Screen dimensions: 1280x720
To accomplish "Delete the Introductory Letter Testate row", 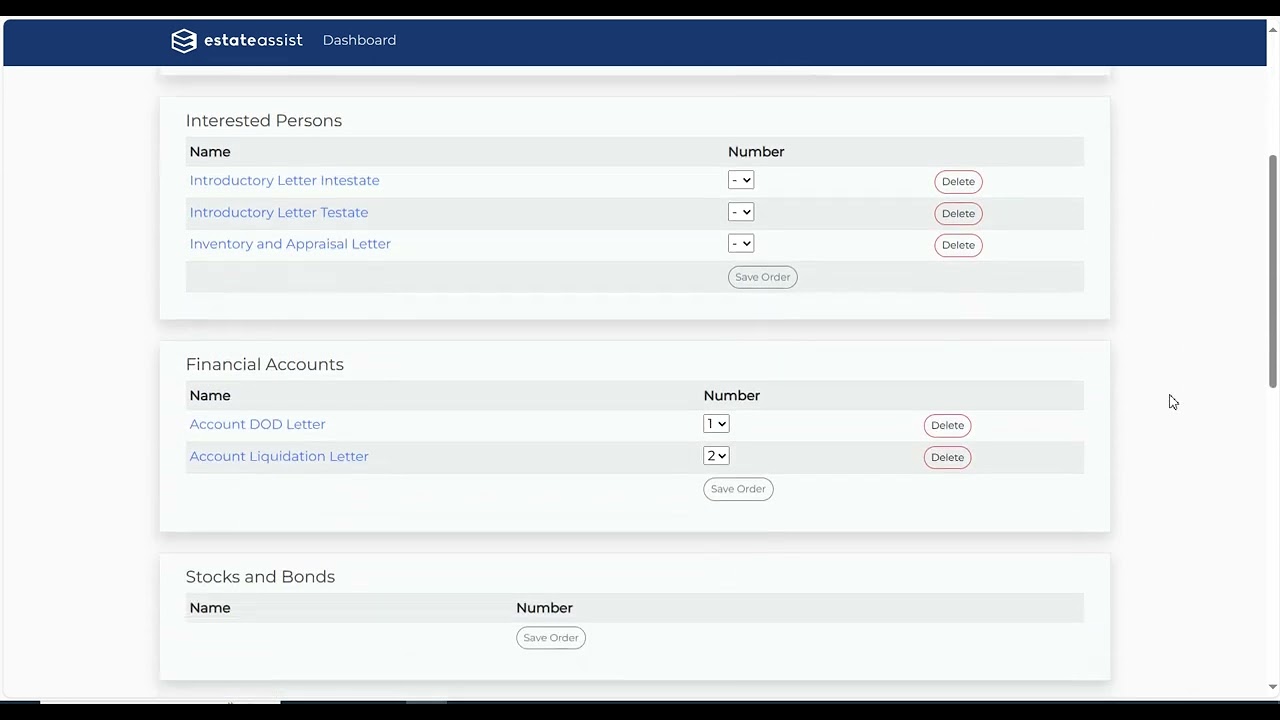I will pyautogui.click(x=958, y=214).
